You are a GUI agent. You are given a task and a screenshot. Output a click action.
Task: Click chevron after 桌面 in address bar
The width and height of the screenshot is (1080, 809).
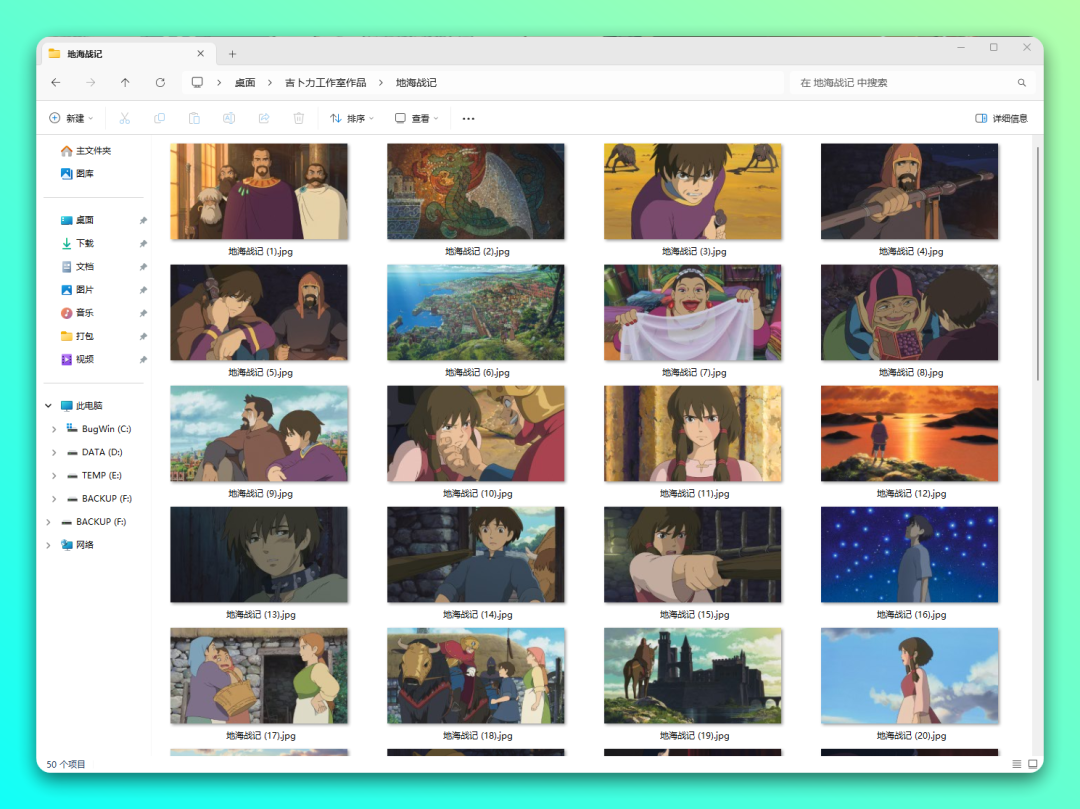(269, 83)
